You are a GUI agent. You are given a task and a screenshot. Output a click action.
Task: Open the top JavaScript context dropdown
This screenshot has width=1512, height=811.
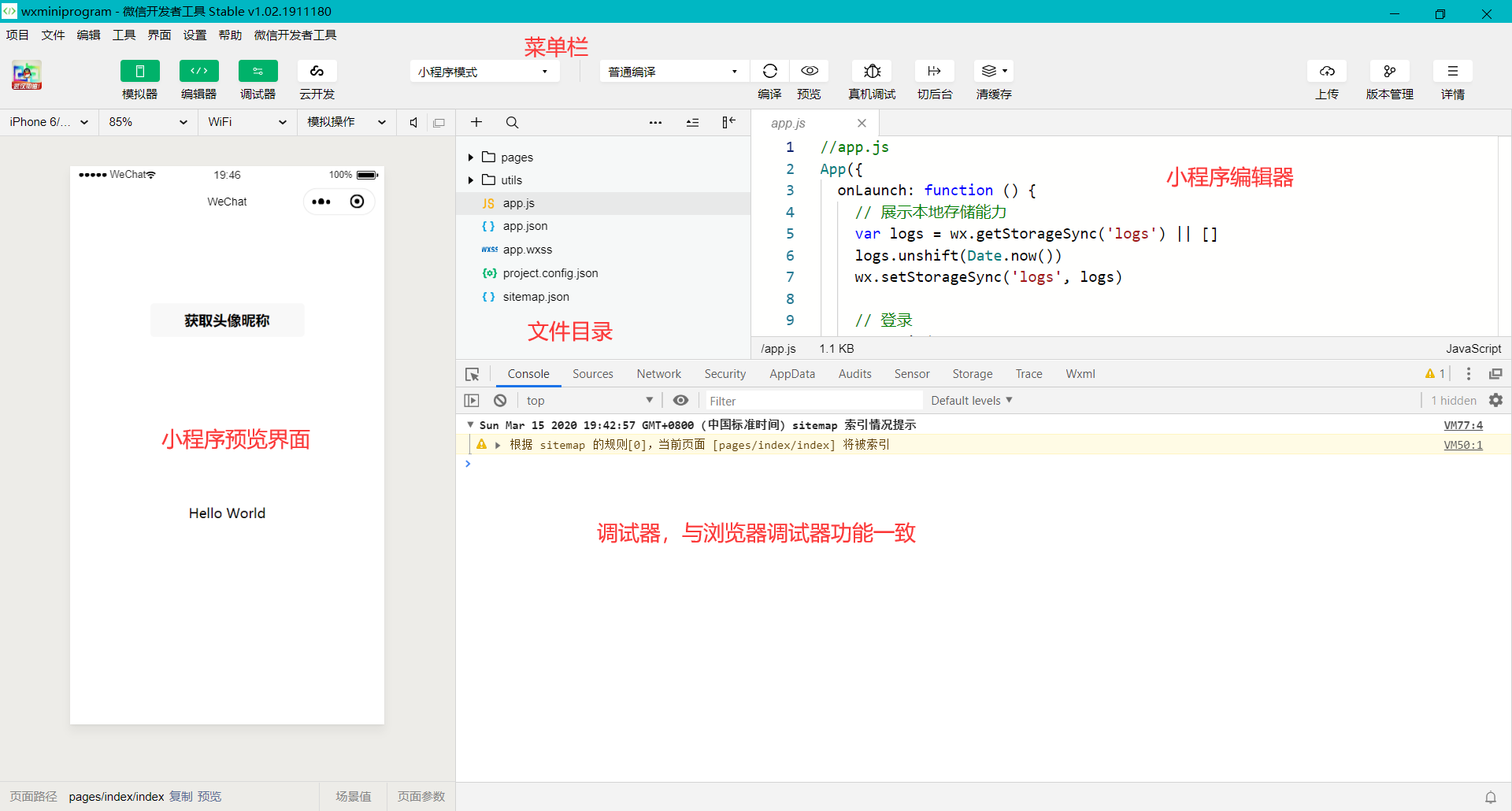click(589, 401)
